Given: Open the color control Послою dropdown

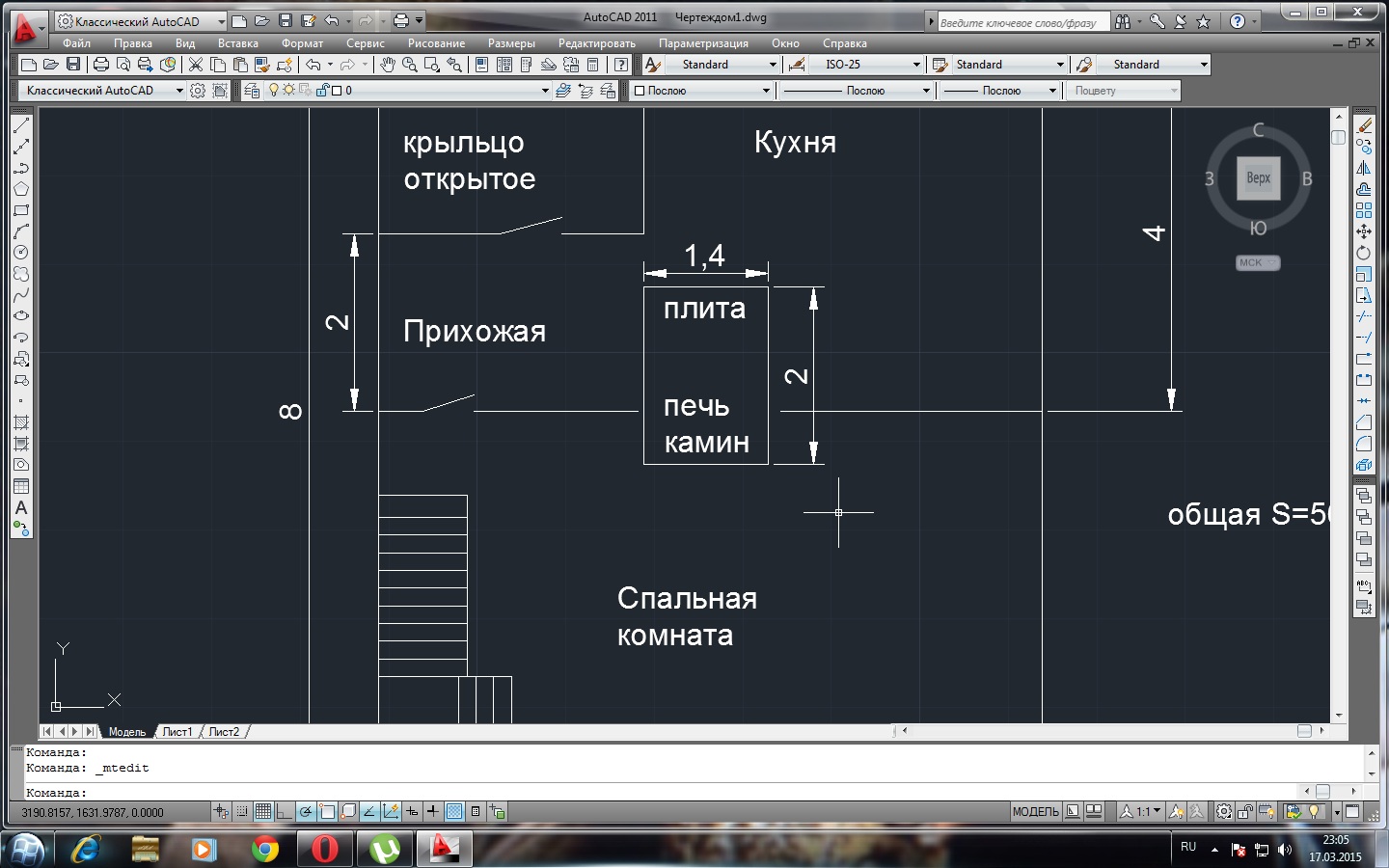Looking at the screenshot, I should coord(766,91).
